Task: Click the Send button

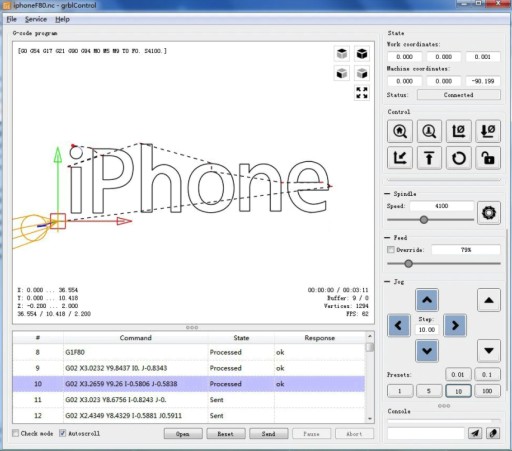Action: tap(268, 434)
